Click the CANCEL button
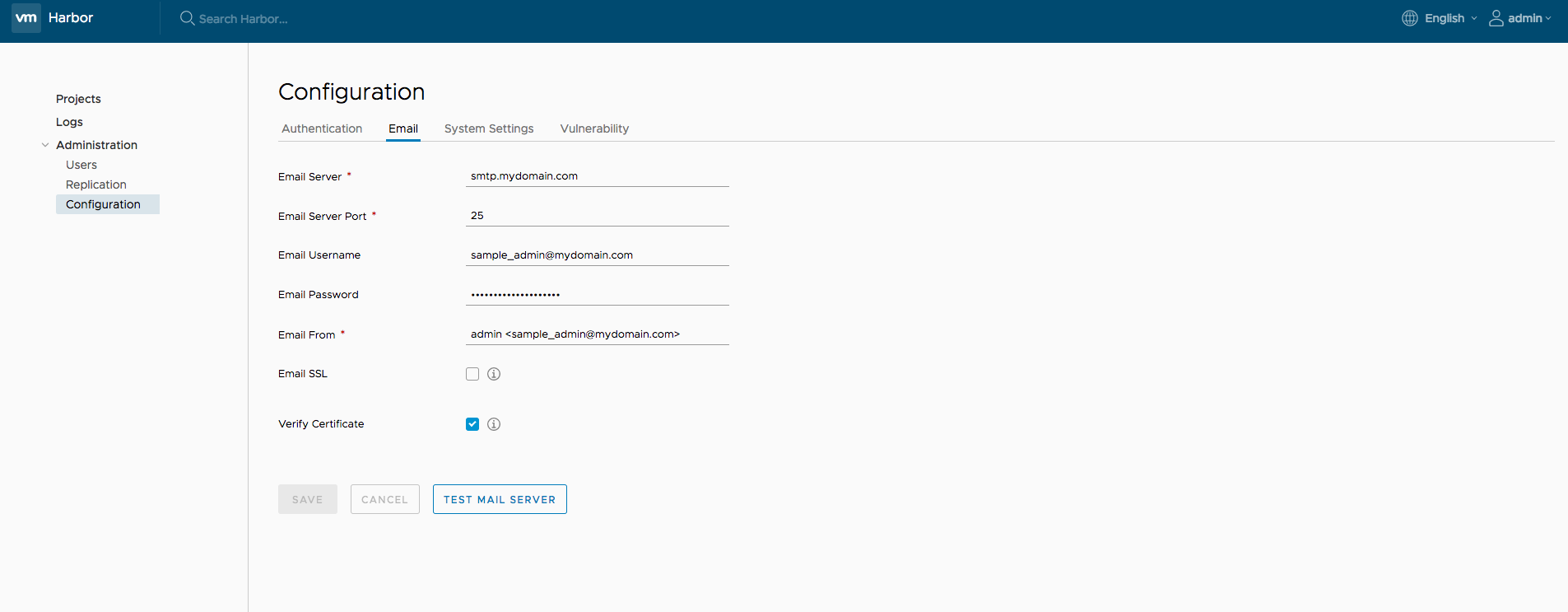The image size is (1568, 612). (x=385, y=499)
